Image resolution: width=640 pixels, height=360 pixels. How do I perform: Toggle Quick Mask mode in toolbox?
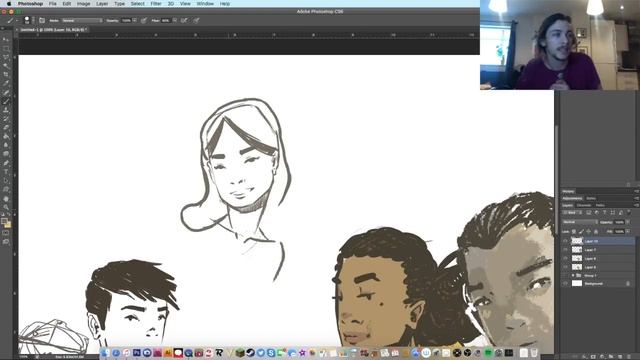pyautogui.click(x=6, y=233)
